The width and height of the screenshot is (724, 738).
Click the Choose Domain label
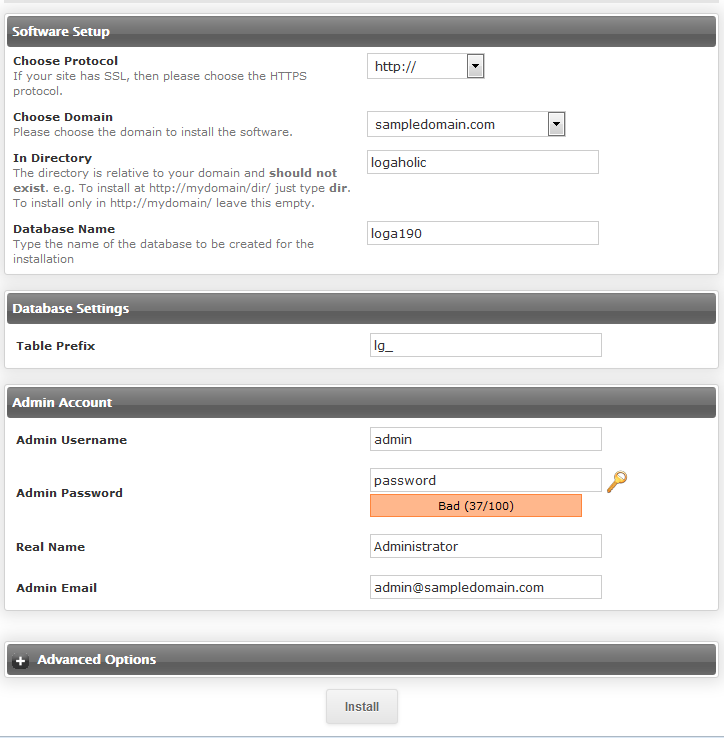click(x=63, y=117)
